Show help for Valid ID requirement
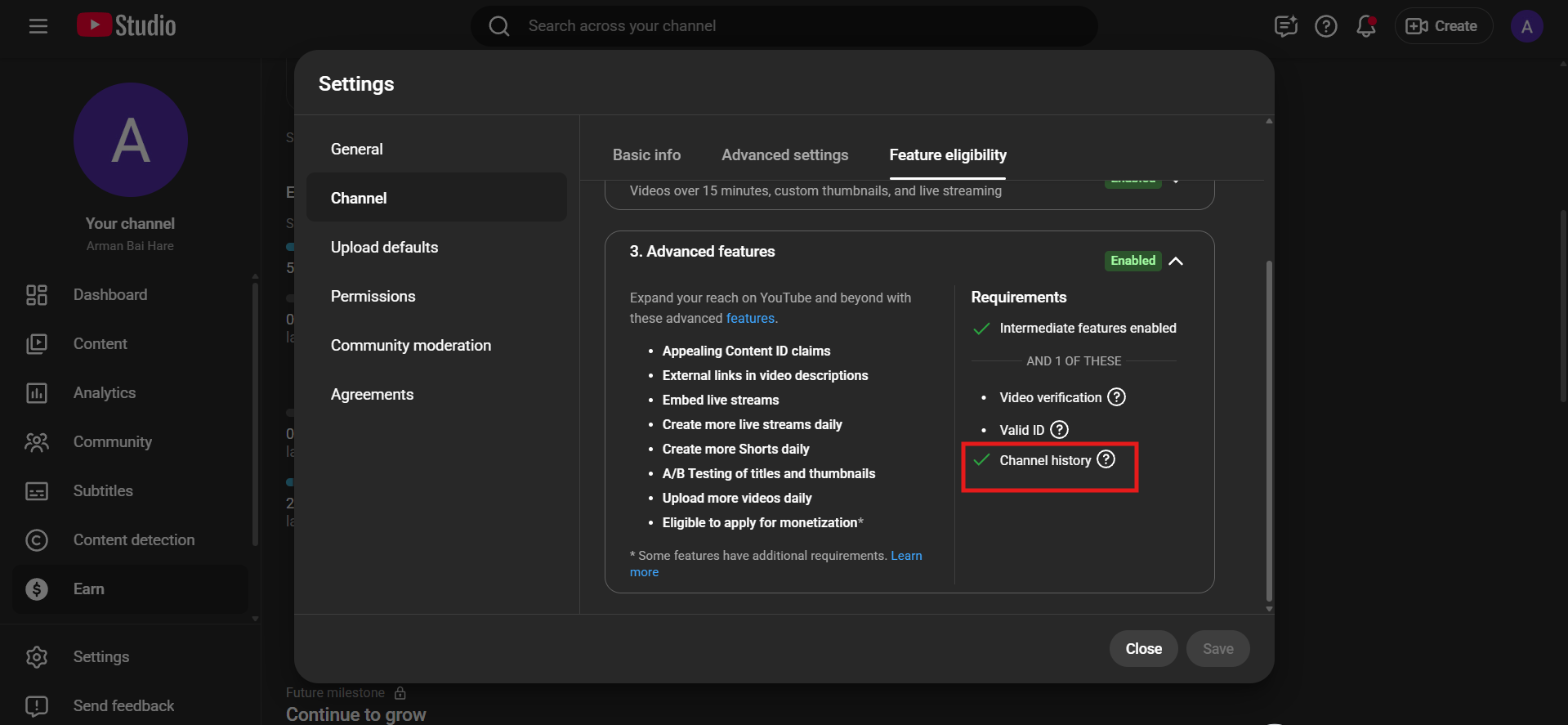 1059,430
